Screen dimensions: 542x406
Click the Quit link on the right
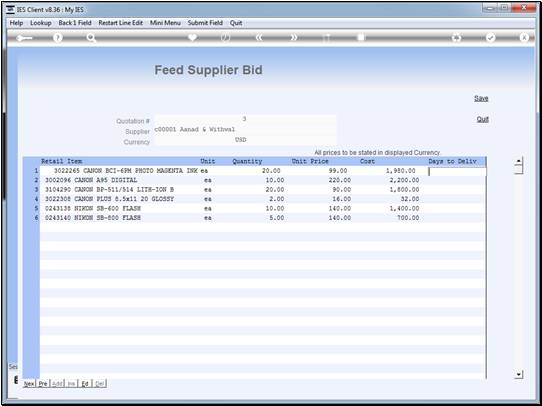(x=483, y=119)
